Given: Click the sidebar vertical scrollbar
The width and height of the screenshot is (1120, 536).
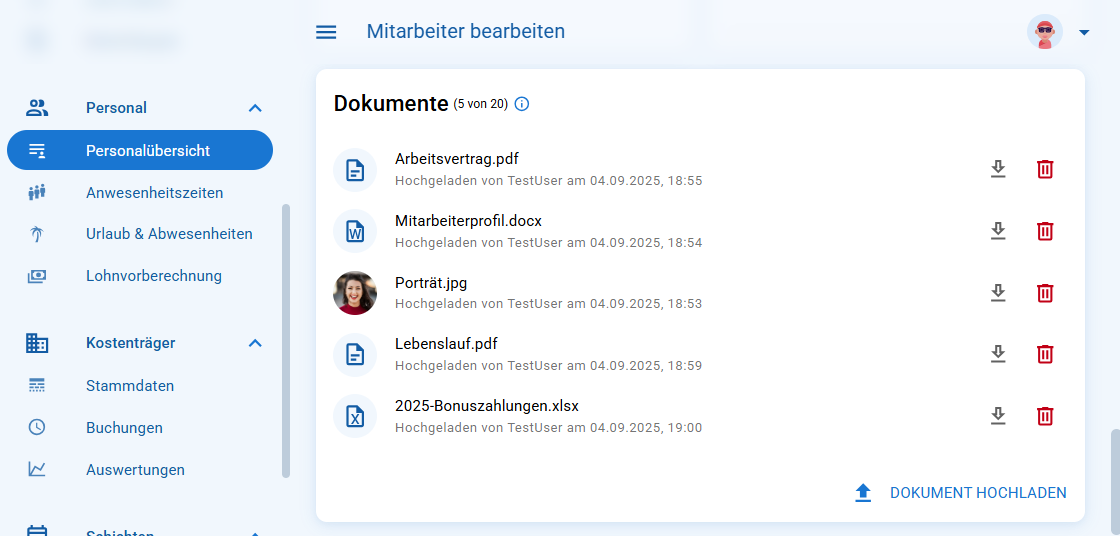Looking at the screenshot, I should (x=286, y=340).
